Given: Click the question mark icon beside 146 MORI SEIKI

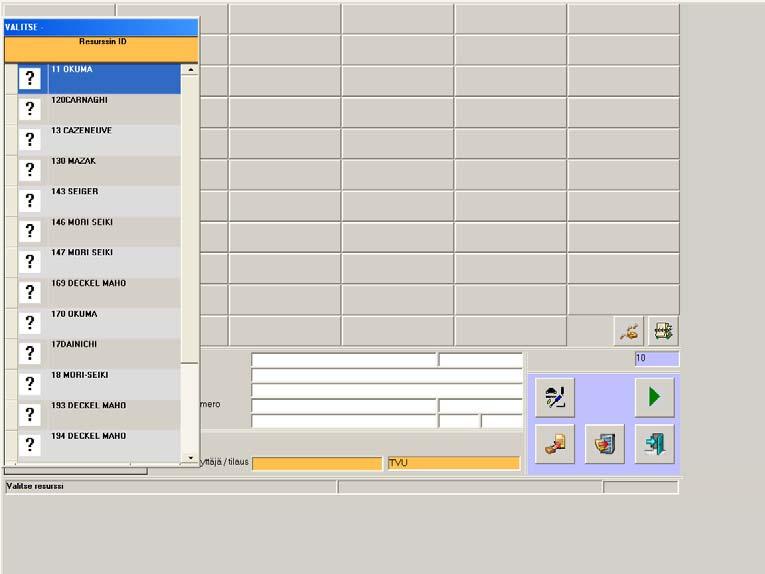Looking at the screenshot, I should (x=30, y=231).
